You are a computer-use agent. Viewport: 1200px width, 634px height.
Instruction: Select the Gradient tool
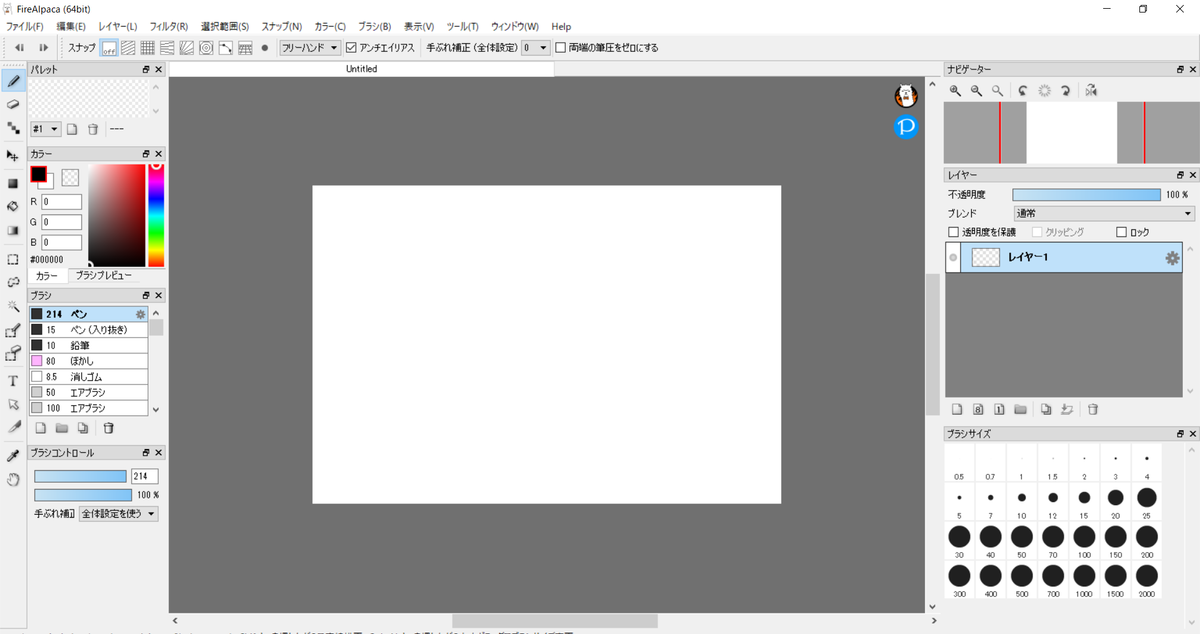coord(13,230)
